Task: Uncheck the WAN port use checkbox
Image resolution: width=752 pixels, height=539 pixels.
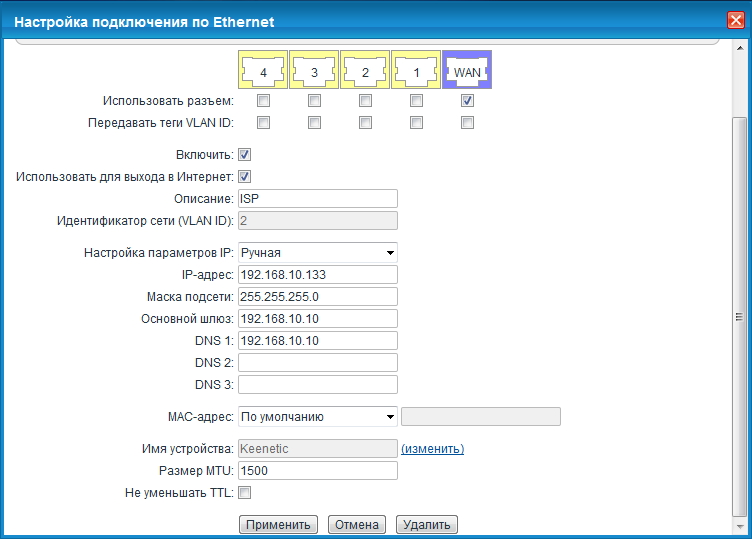Action: click(x=467, y=101)
